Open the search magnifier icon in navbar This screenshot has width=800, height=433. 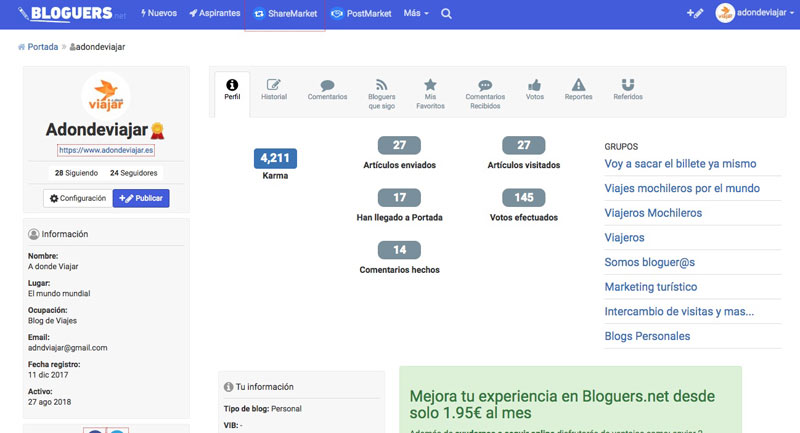[446, 14]
